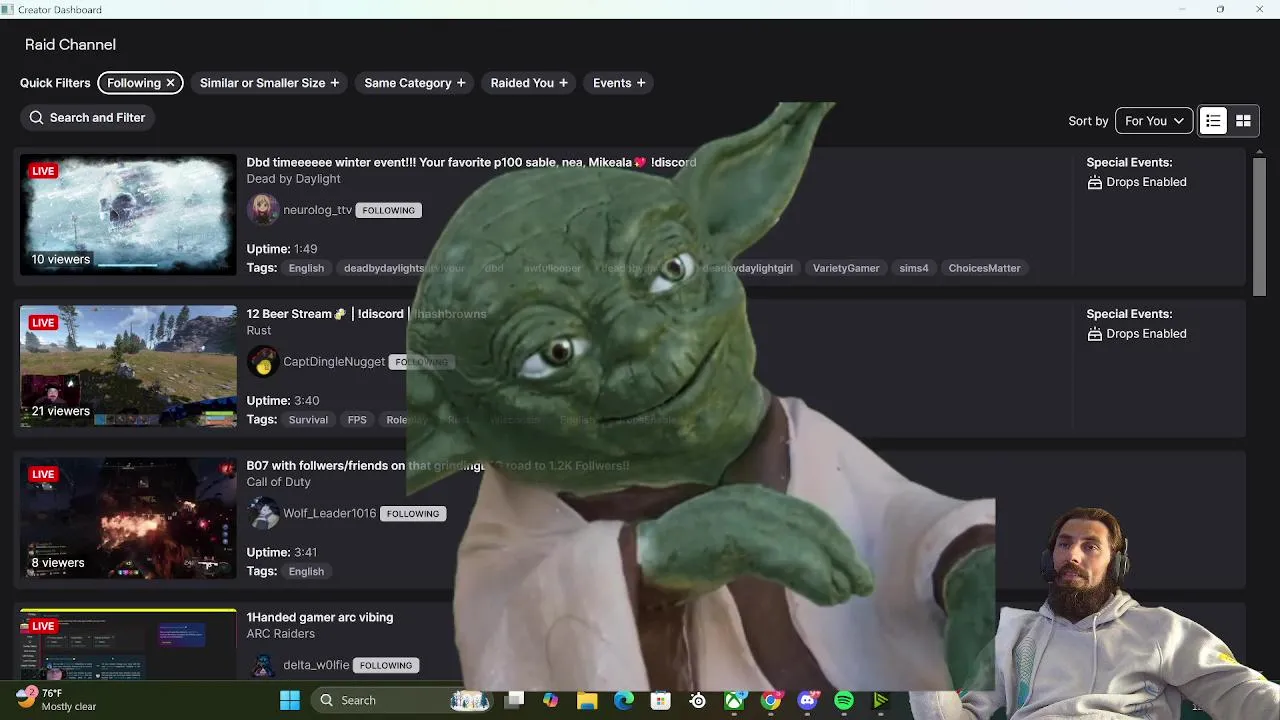Open Google Chrome from the taskbar
The image size is (1280, 720).
tap(770, 700)
